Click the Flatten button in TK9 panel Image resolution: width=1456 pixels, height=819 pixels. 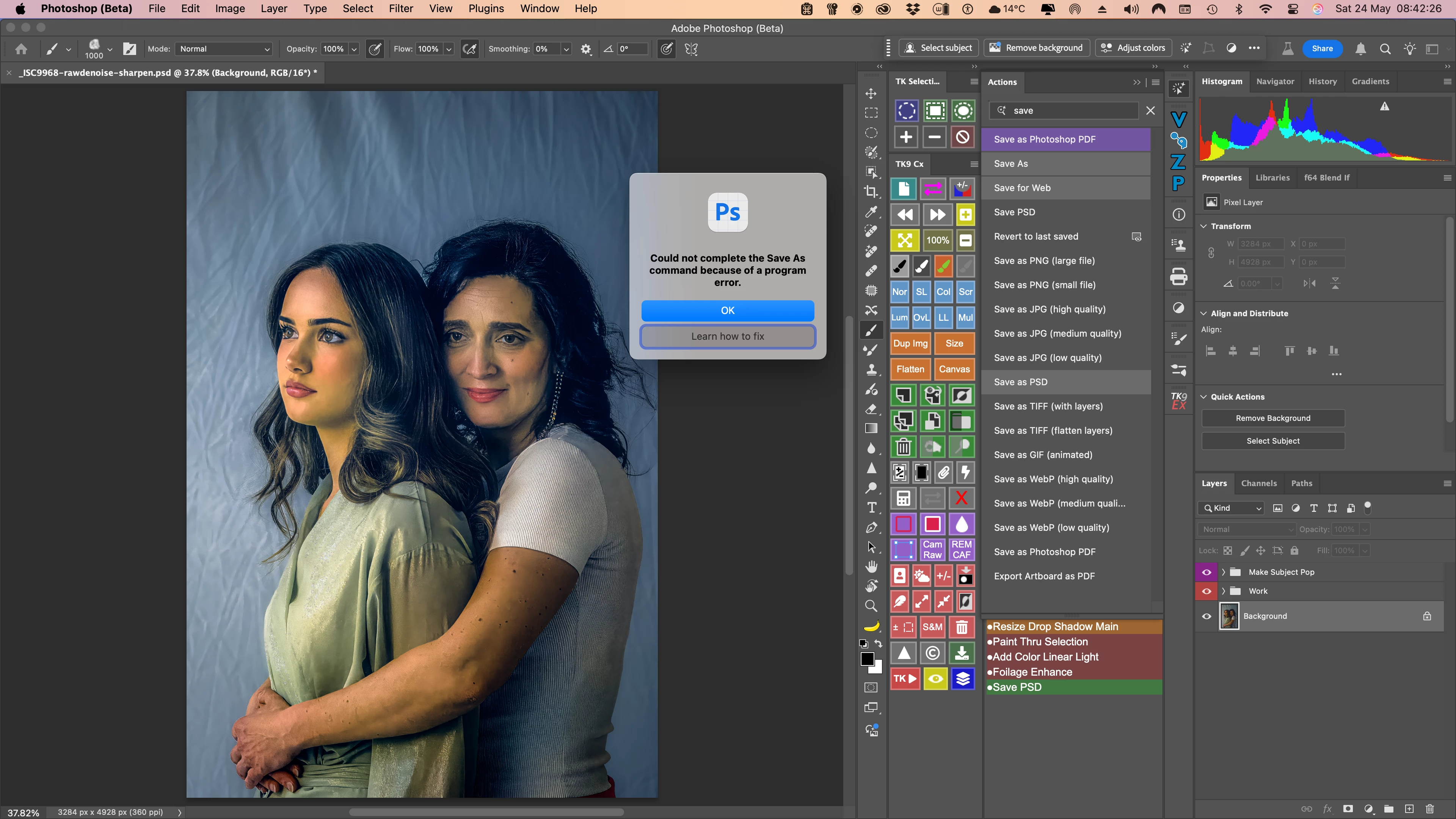coord(910,369)
